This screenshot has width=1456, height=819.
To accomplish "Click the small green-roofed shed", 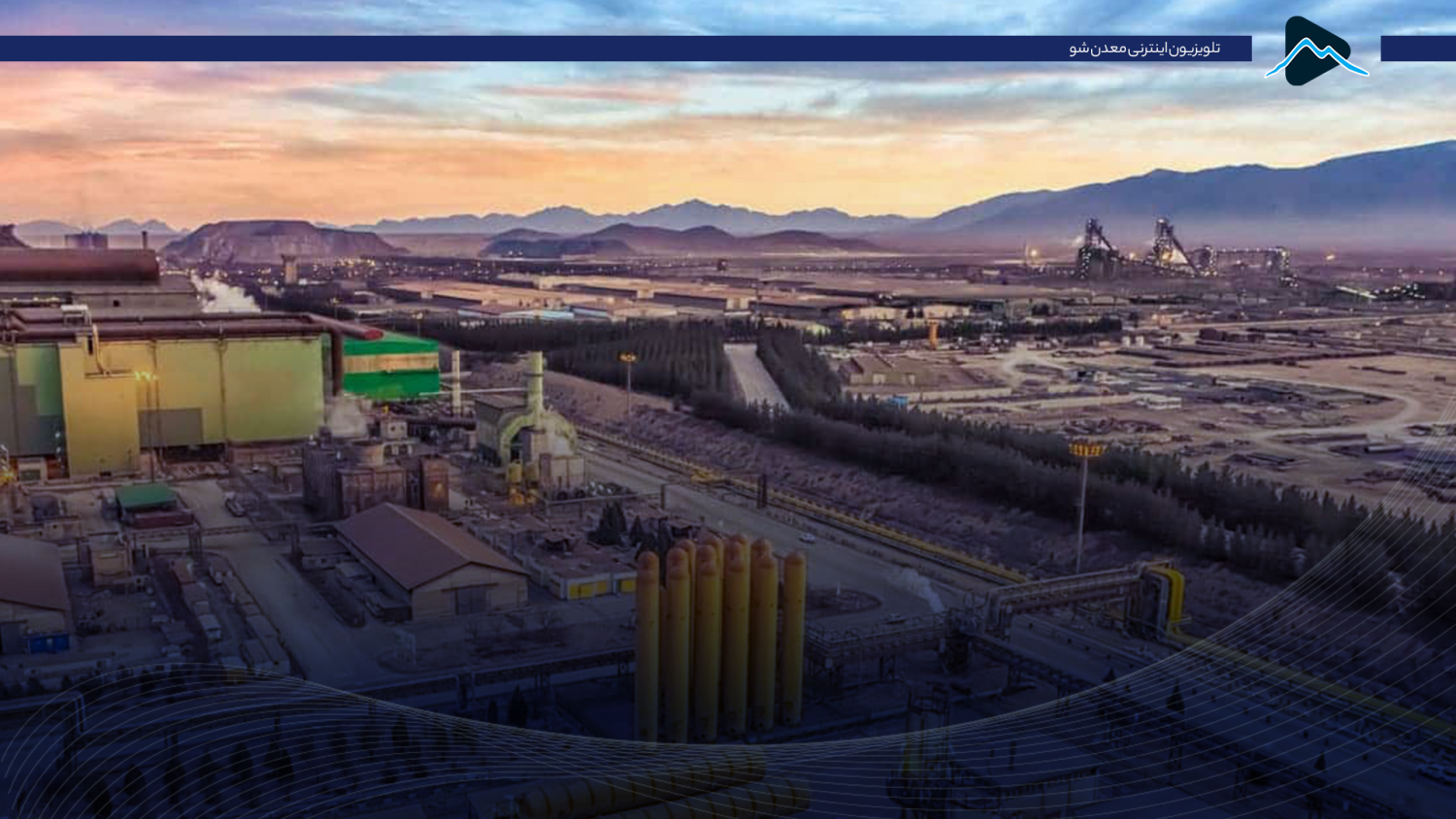I will click(146, 497).
